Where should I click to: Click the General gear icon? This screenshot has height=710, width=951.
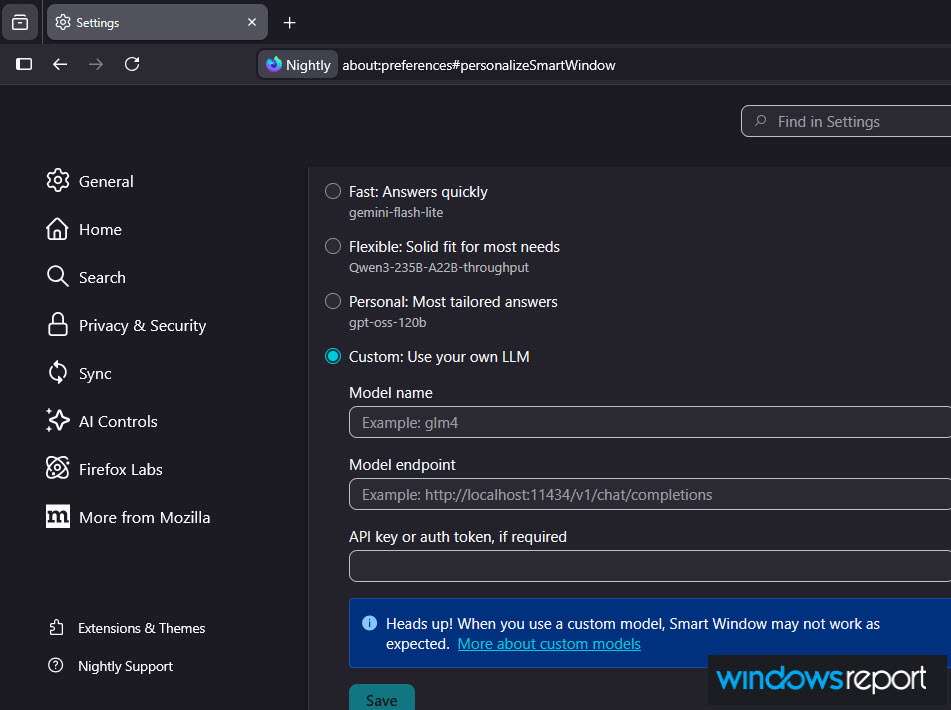(58, 180)
